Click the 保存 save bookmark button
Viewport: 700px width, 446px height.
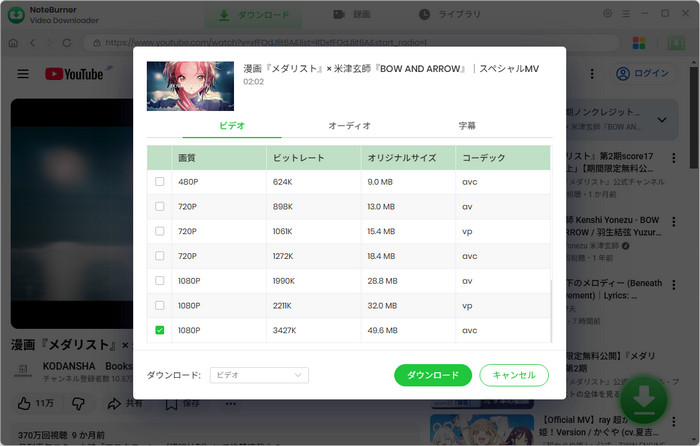tap(183, 404)
